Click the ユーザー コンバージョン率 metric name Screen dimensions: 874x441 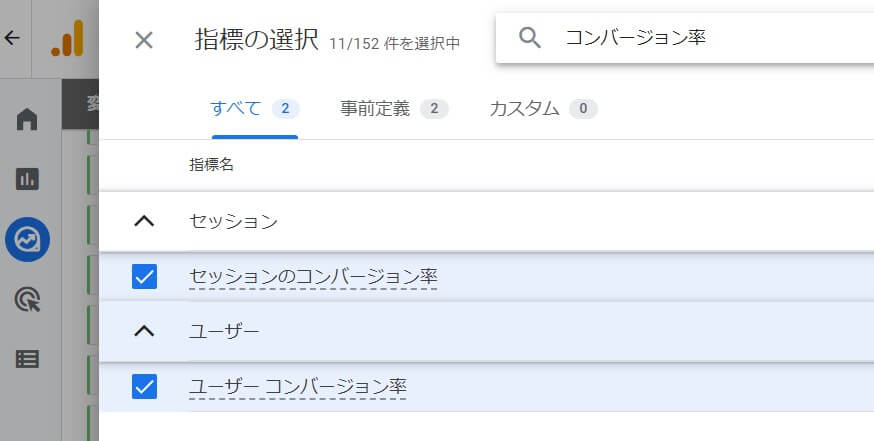tap(298, 386)
